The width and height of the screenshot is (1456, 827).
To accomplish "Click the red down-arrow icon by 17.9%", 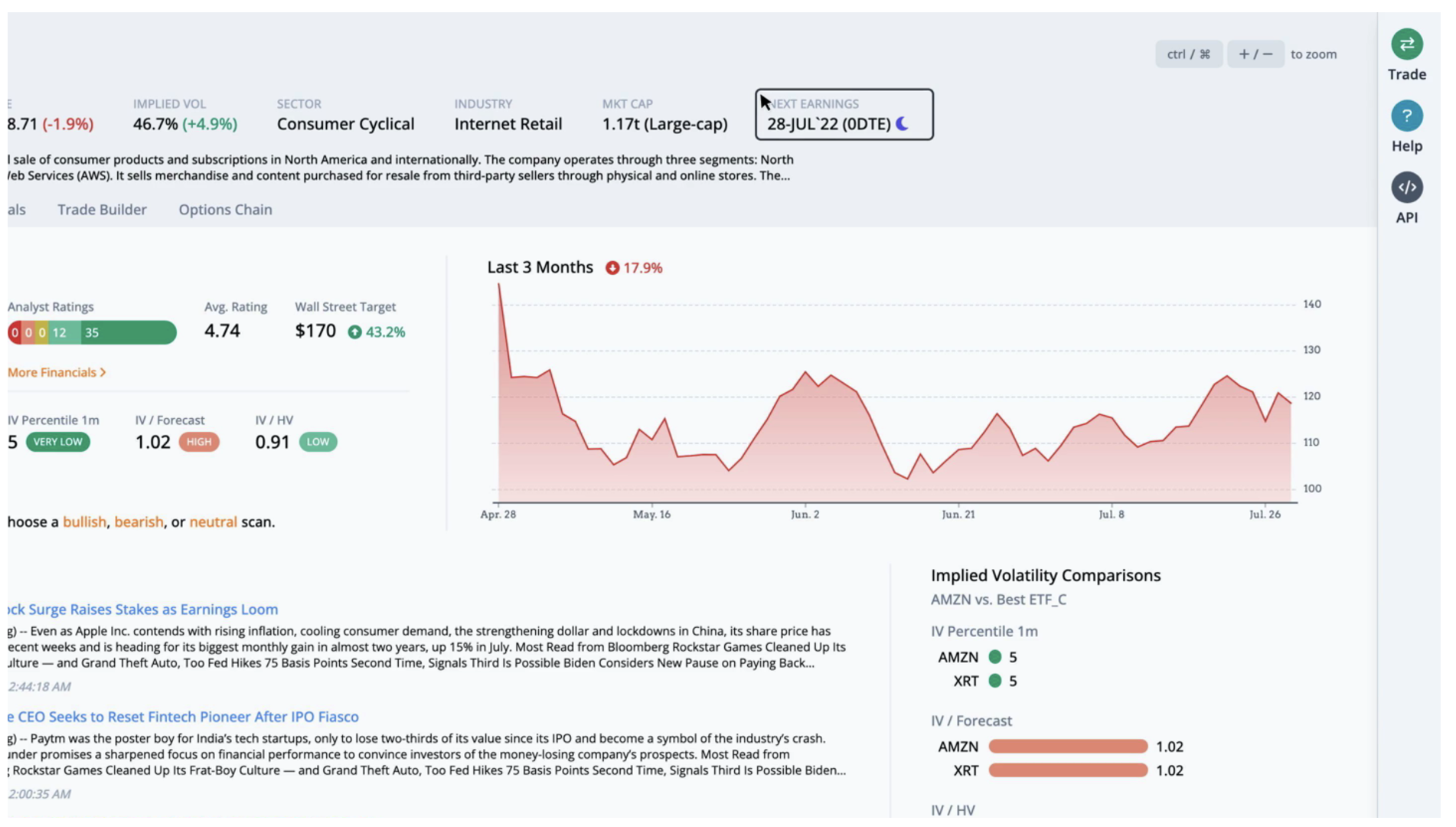I will point(612,268).
